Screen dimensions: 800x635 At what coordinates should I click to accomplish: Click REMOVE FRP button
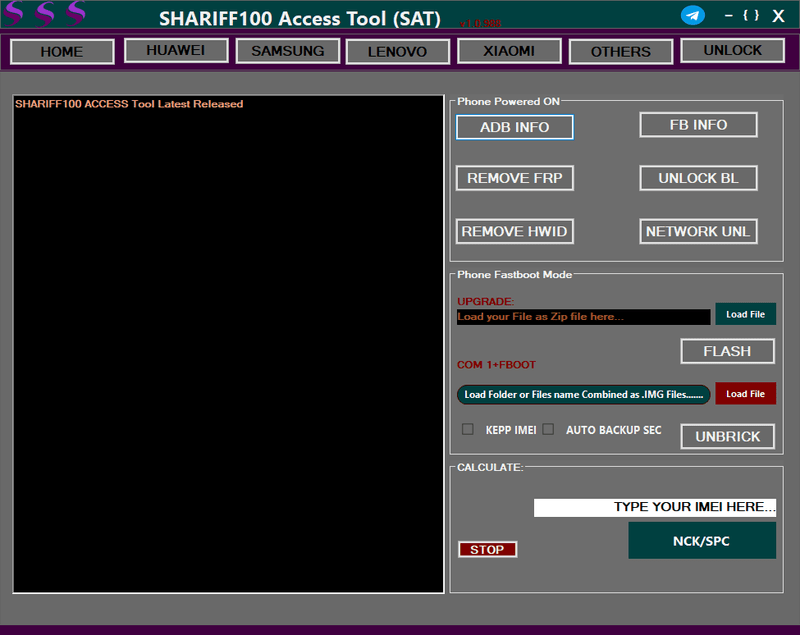click(514, 178)
